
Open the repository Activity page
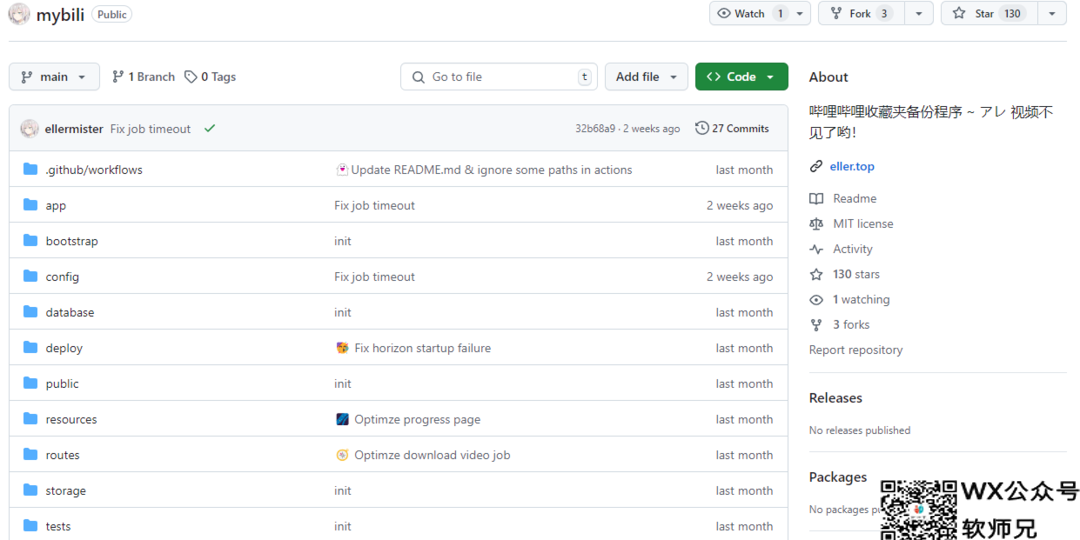point(853,249)
